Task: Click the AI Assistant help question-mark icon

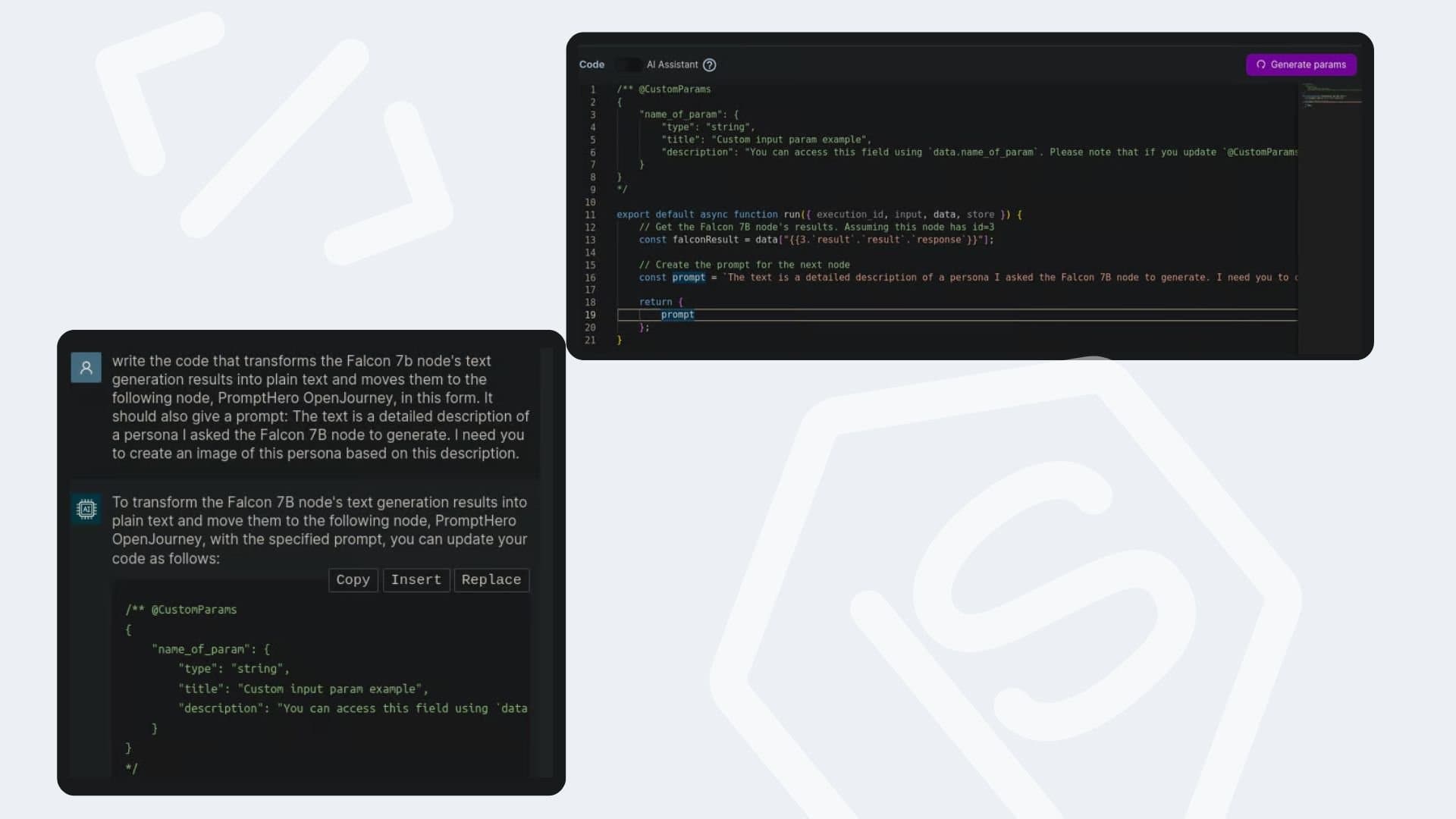Action: pos(709,65)
